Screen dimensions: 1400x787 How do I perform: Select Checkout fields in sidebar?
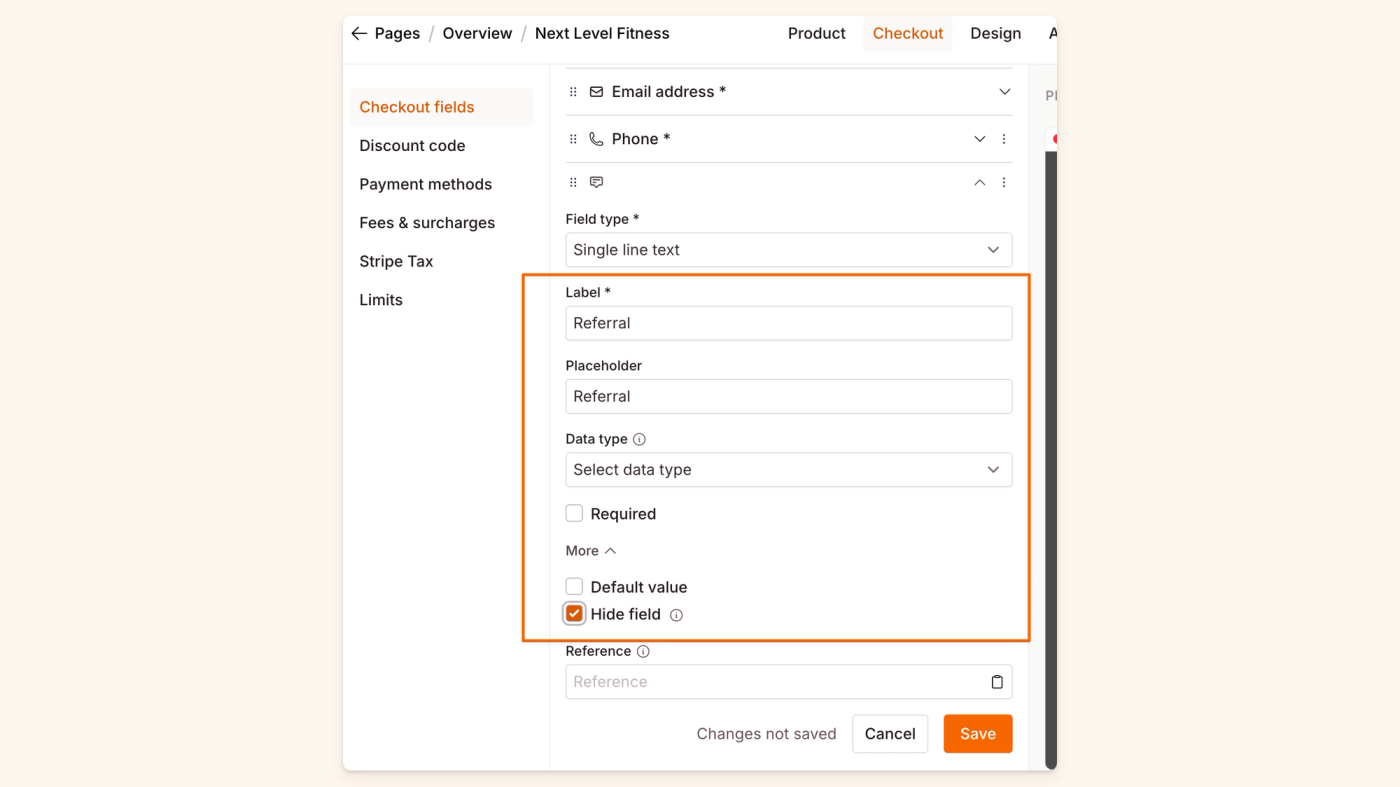tap(441, 107)
